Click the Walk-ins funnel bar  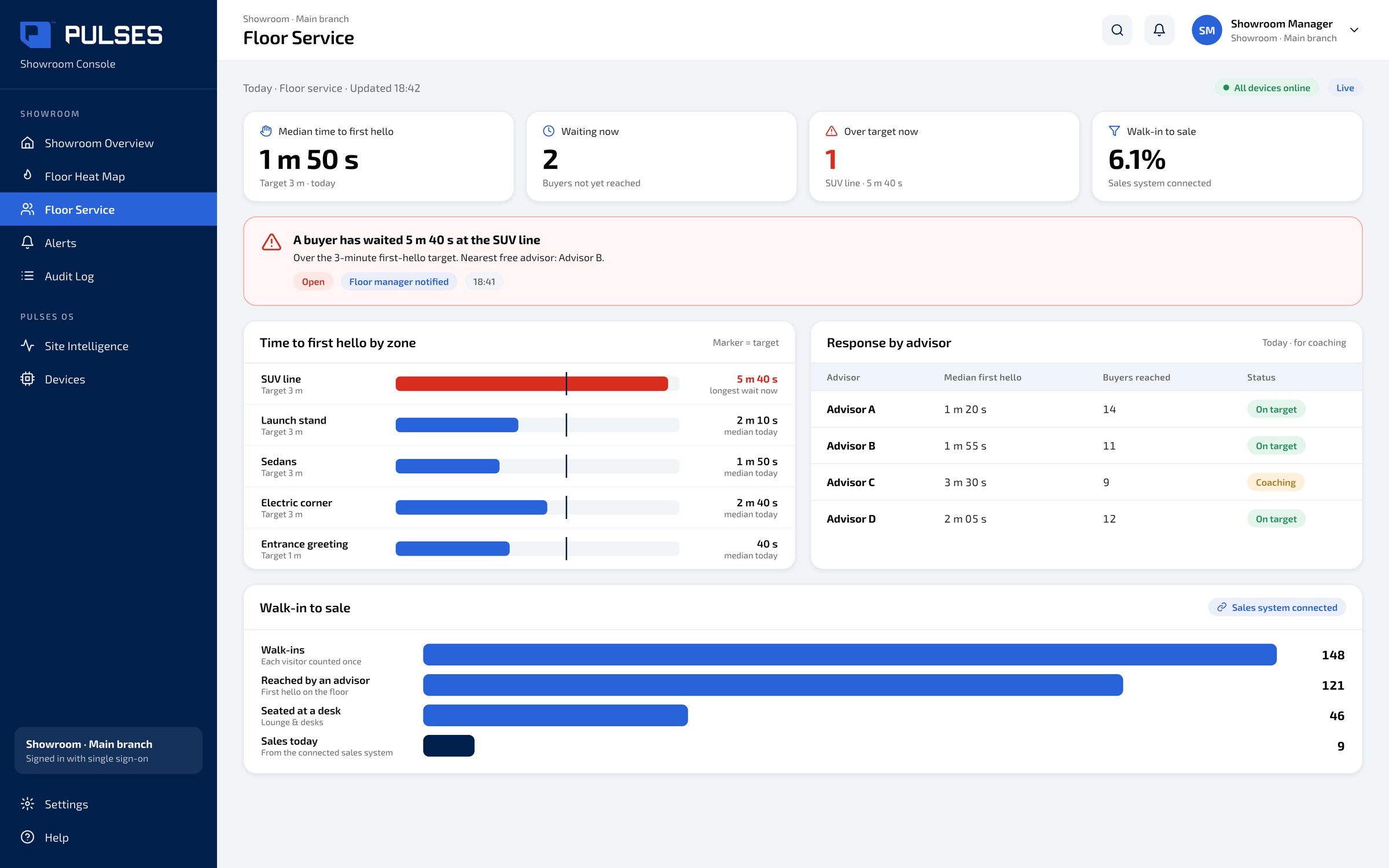pos(850,654)
